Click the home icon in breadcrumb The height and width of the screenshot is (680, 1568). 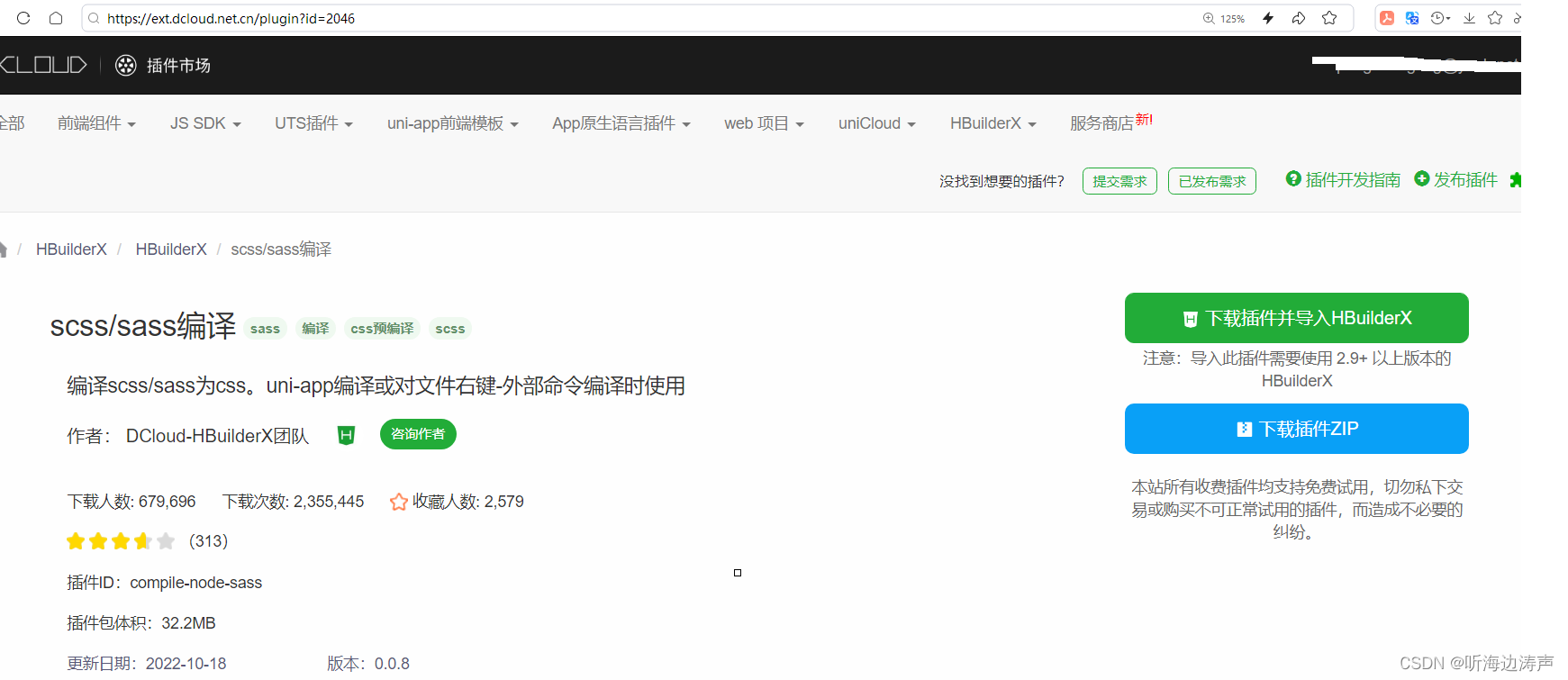tap(3, 249)
